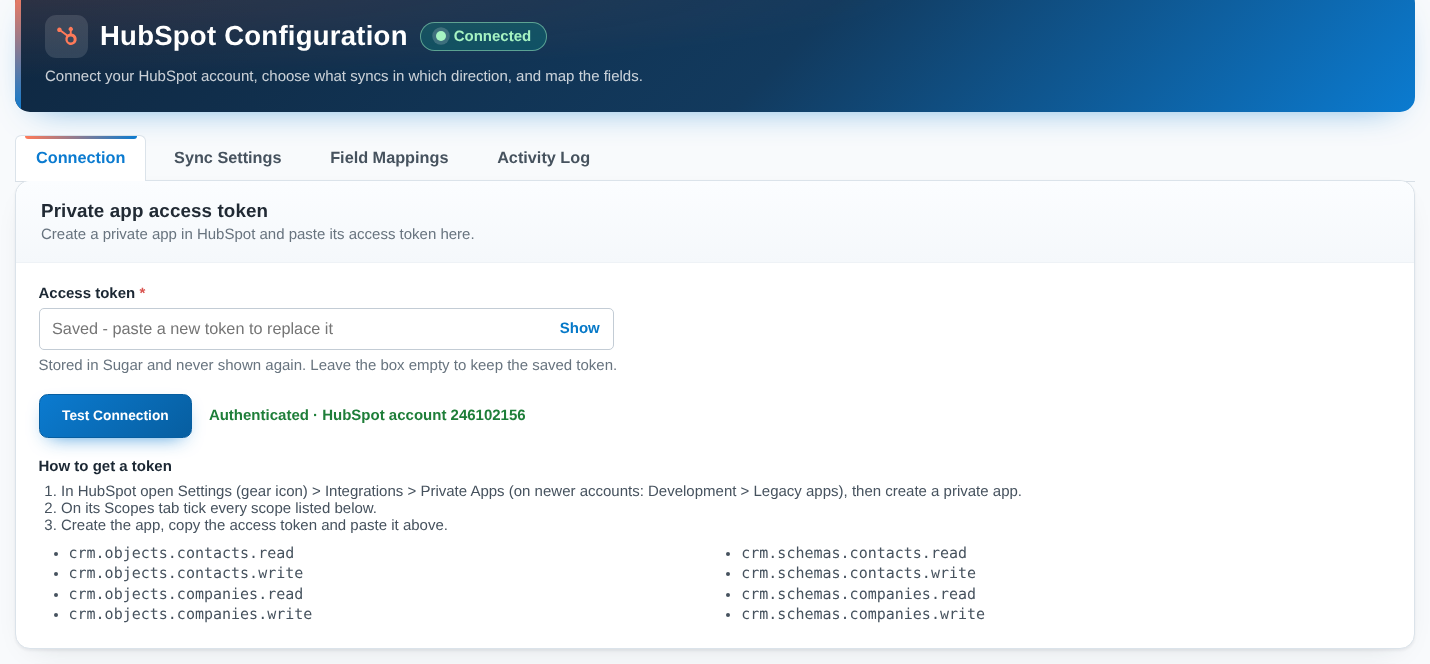The image size is (1430, 664).
Task: Select the crm.objects.companies.read scope text
Action: click(186, 594)
